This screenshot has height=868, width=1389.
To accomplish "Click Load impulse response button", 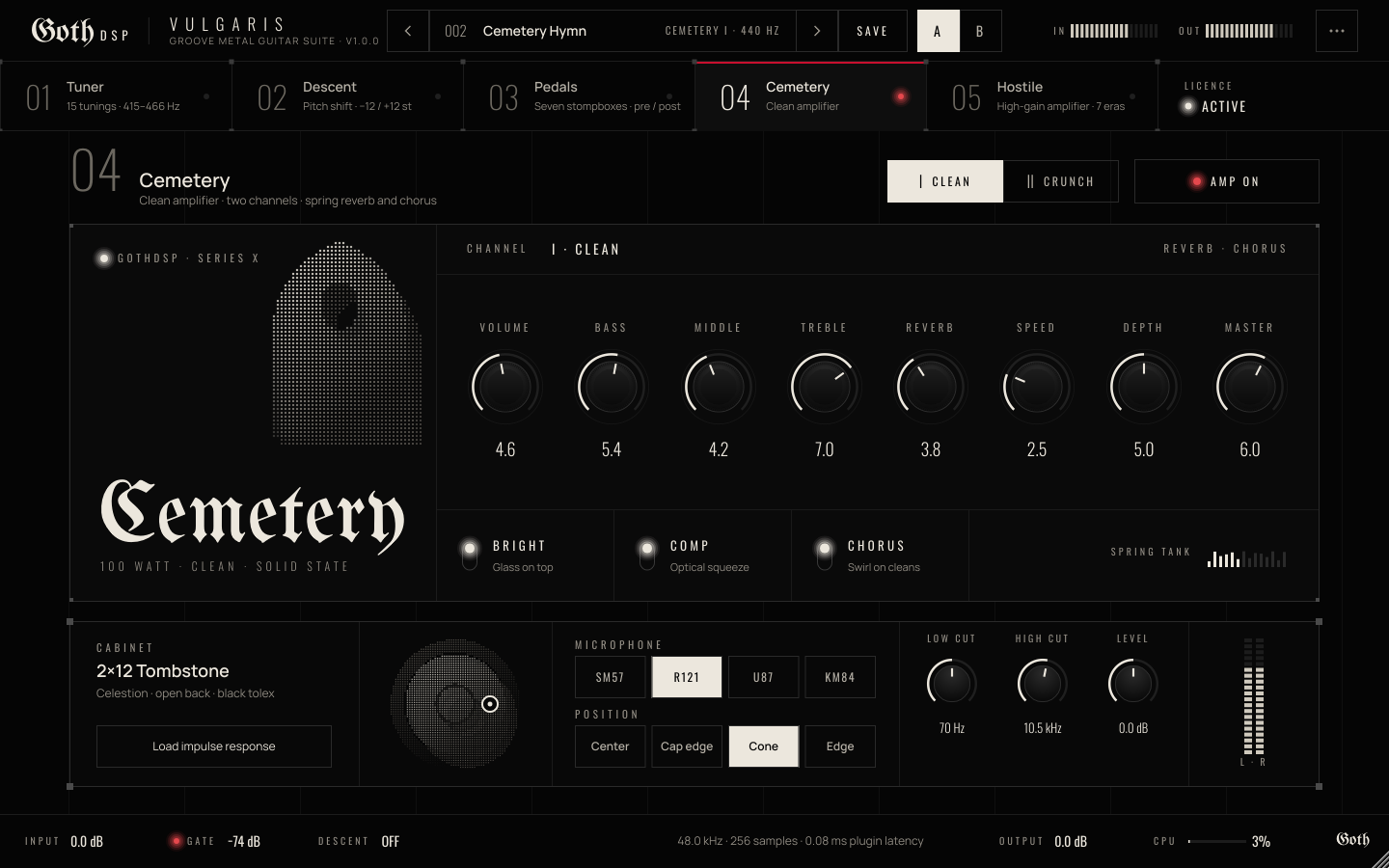I will (214, 746).
